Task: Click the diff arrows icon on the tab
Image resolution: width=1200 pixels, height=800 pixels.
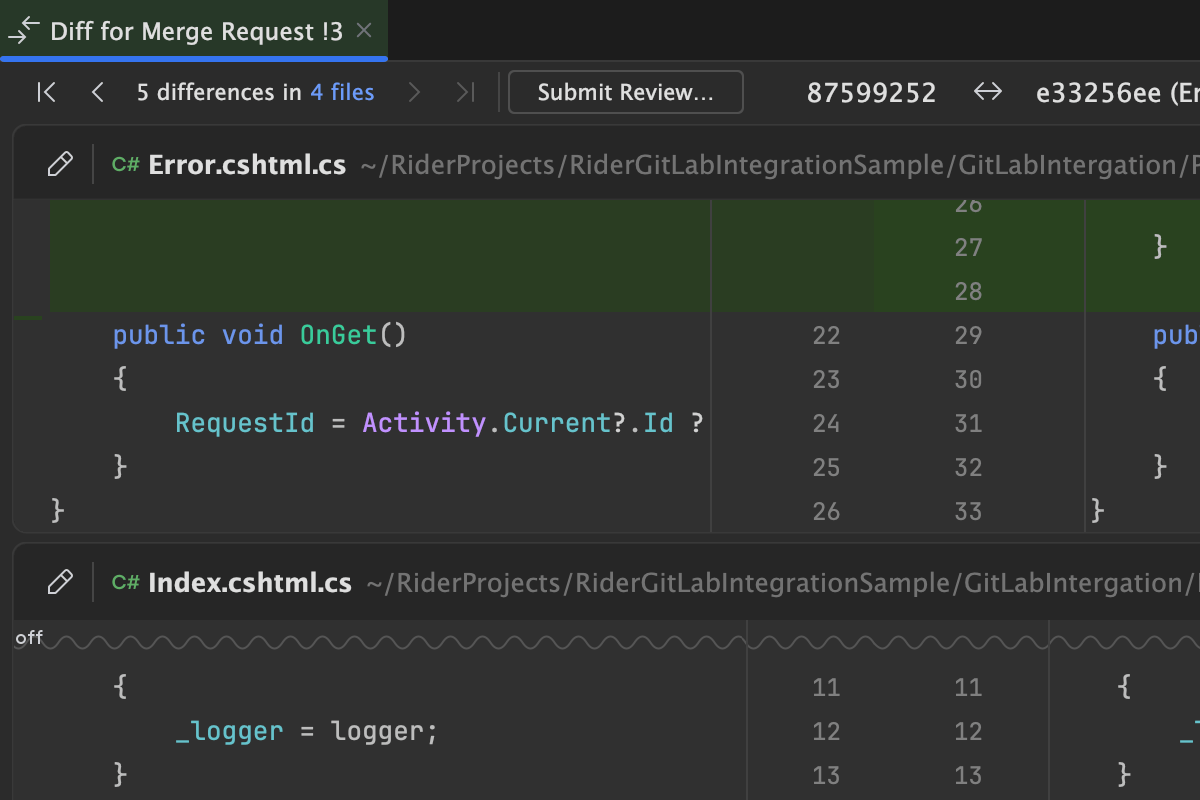Action: pos(24,31)
